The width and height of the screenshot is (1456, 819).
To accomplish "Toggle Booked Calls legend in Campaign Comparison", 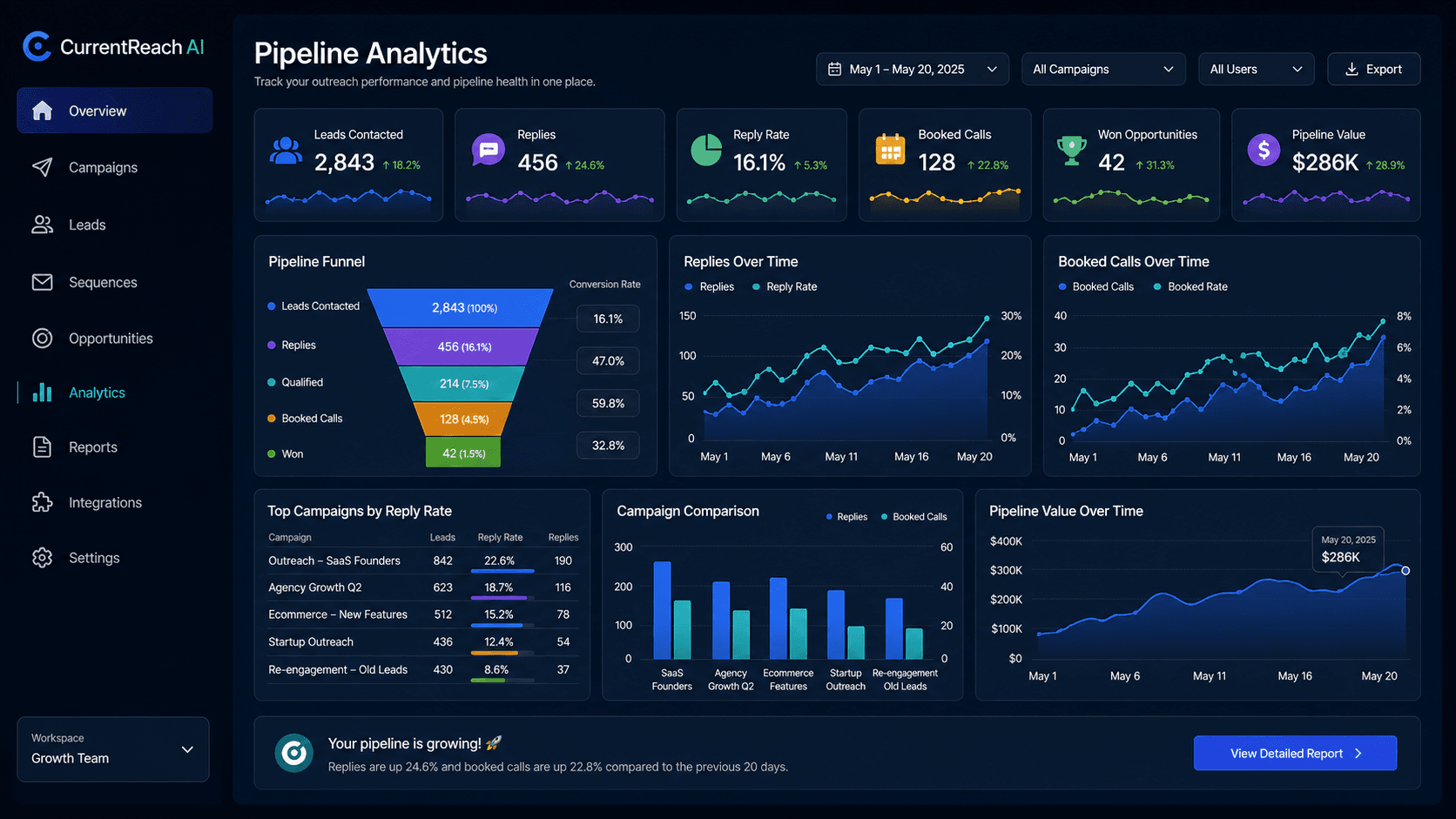I will [x=913, y=517].
